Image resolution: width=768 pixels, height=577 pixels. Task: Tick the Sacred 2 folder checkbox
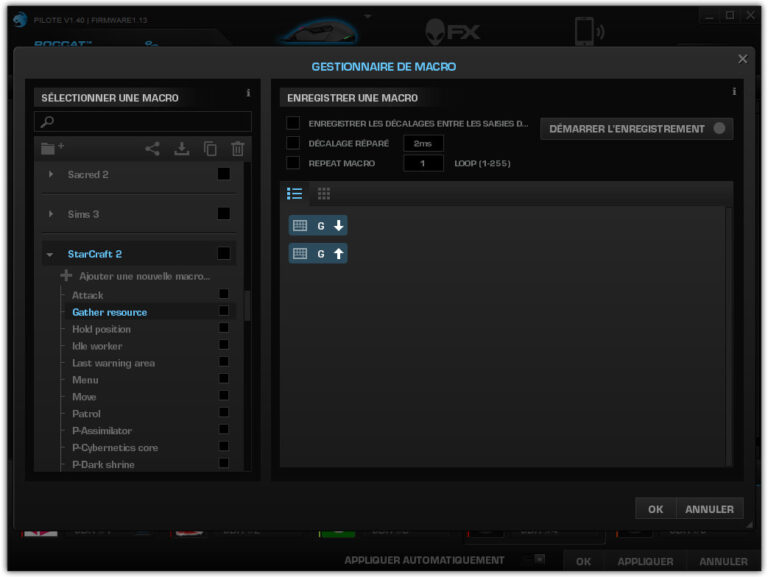point(224,174)
